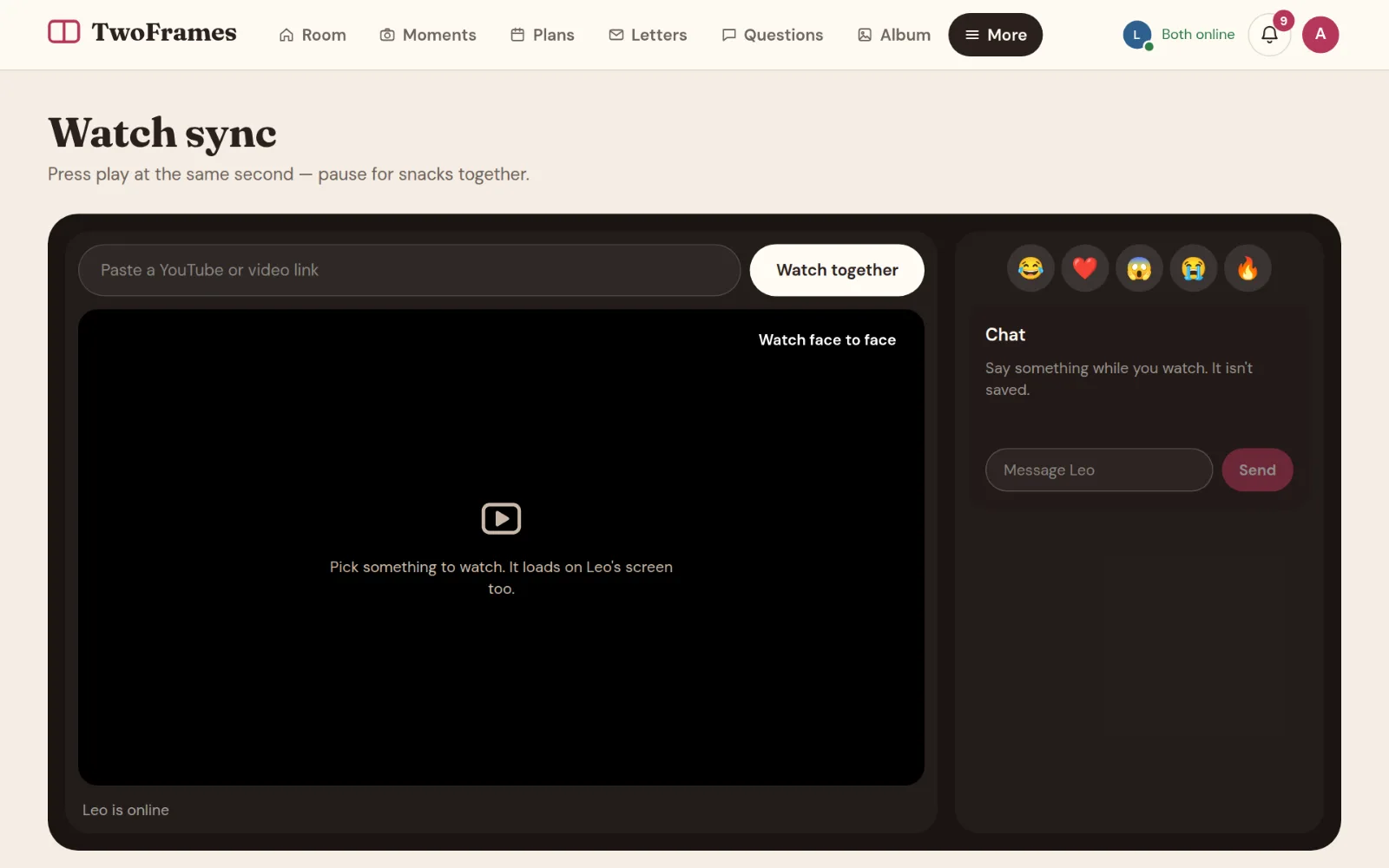Click the Watch together button

point(837,270)
